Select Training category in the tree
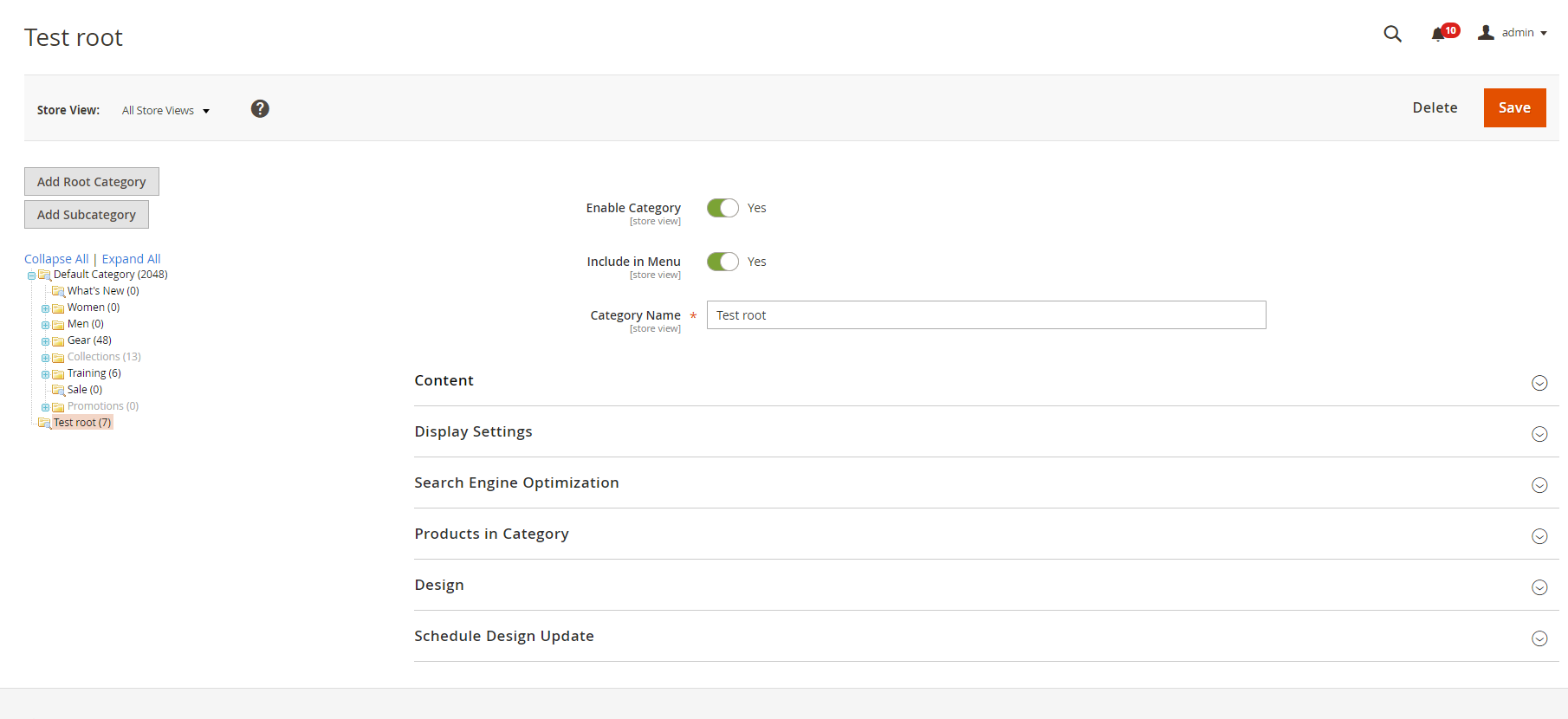1568x719 pixels. click(x=94, y=373)
